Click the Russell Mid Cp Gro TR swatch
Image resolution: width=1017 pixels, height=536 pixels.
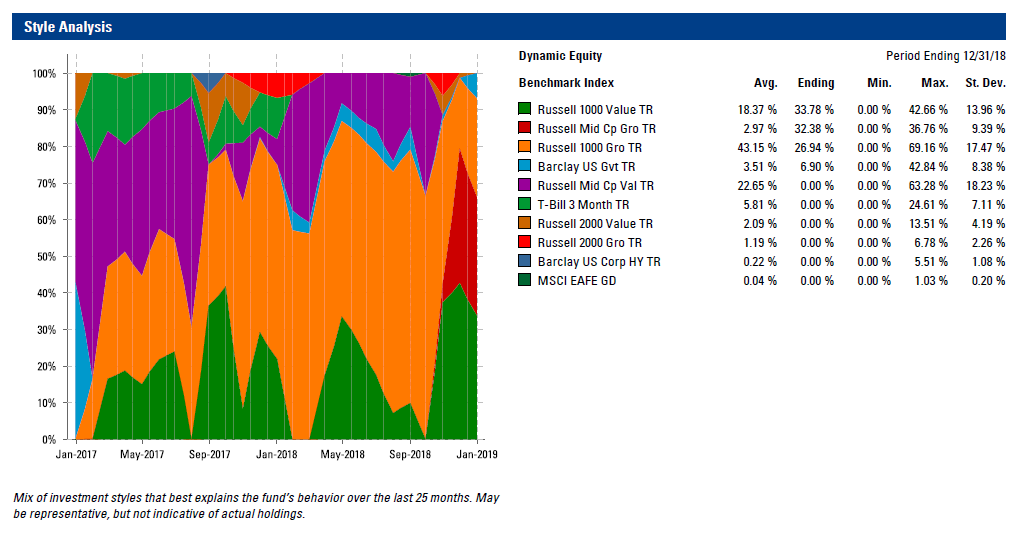525,128
